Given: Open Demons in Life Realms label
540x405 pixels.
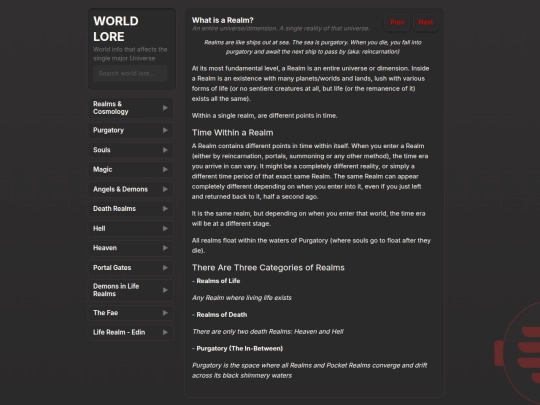Looking at the screenshot, I should coord(116,290).
